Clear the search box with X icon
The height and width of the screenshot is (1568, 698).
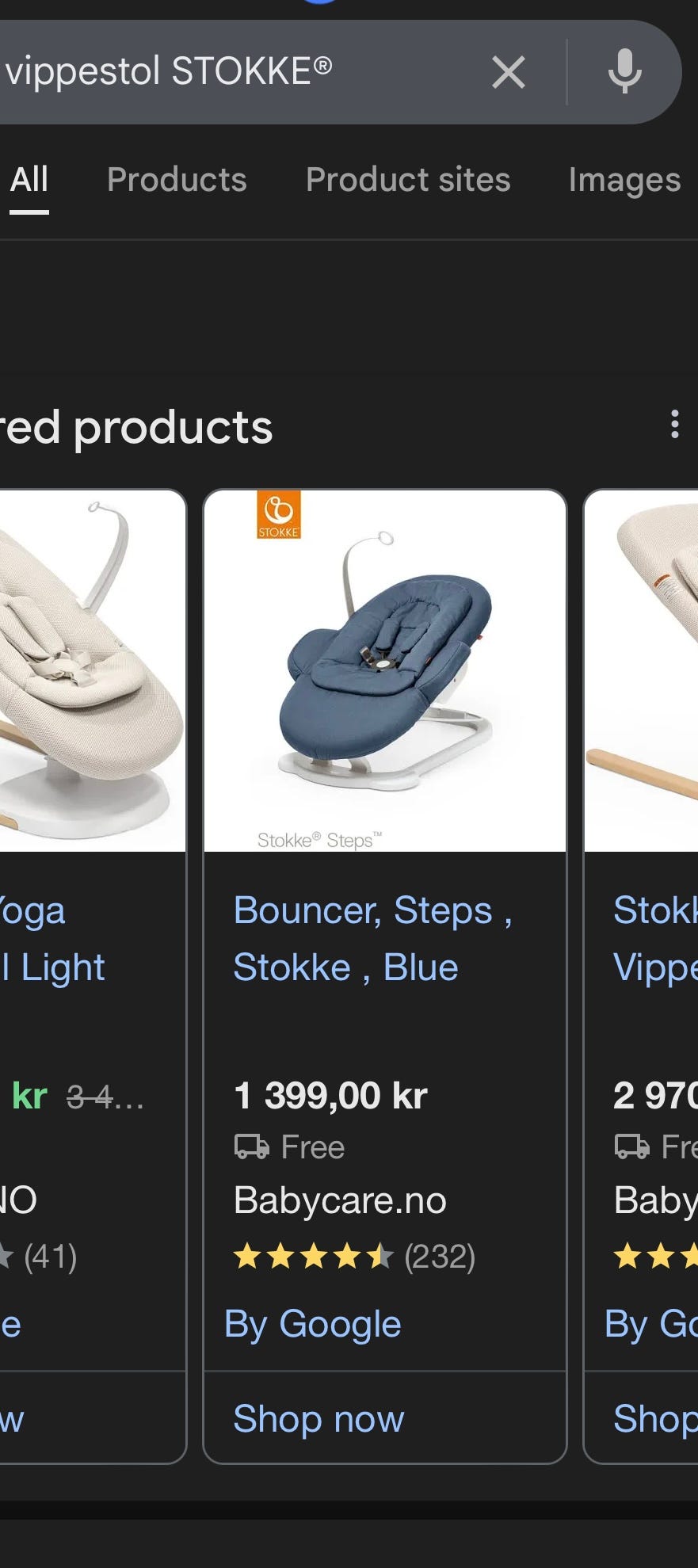[509, 72]
